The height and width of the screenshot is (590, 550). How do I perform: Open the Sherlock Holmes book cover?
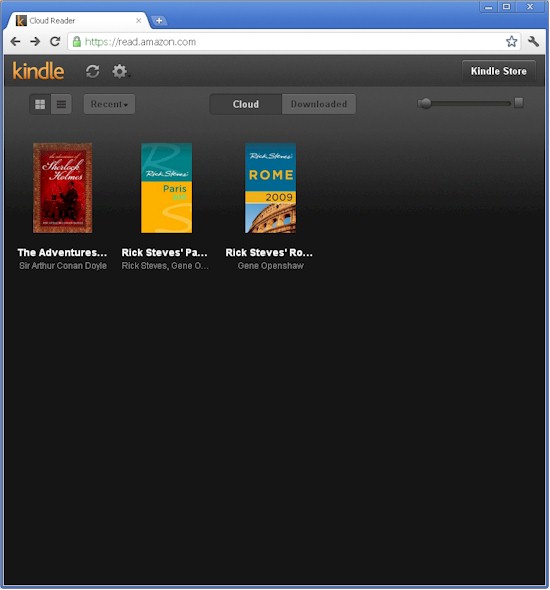tap(62, 188)
